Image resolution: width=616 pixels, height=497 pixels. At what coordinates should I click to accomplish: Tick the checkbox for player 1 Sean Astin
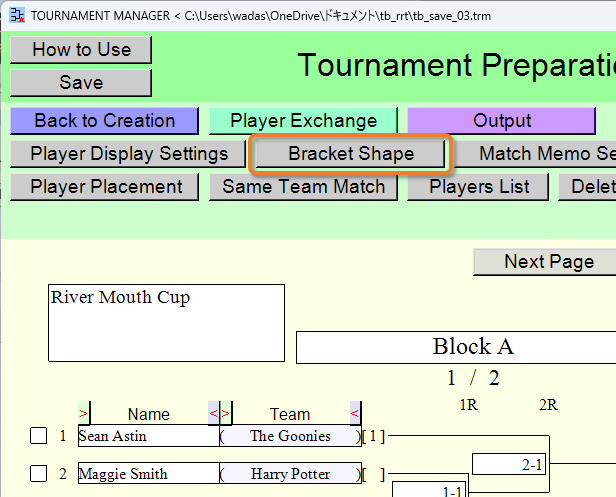(x=38, y=436)
